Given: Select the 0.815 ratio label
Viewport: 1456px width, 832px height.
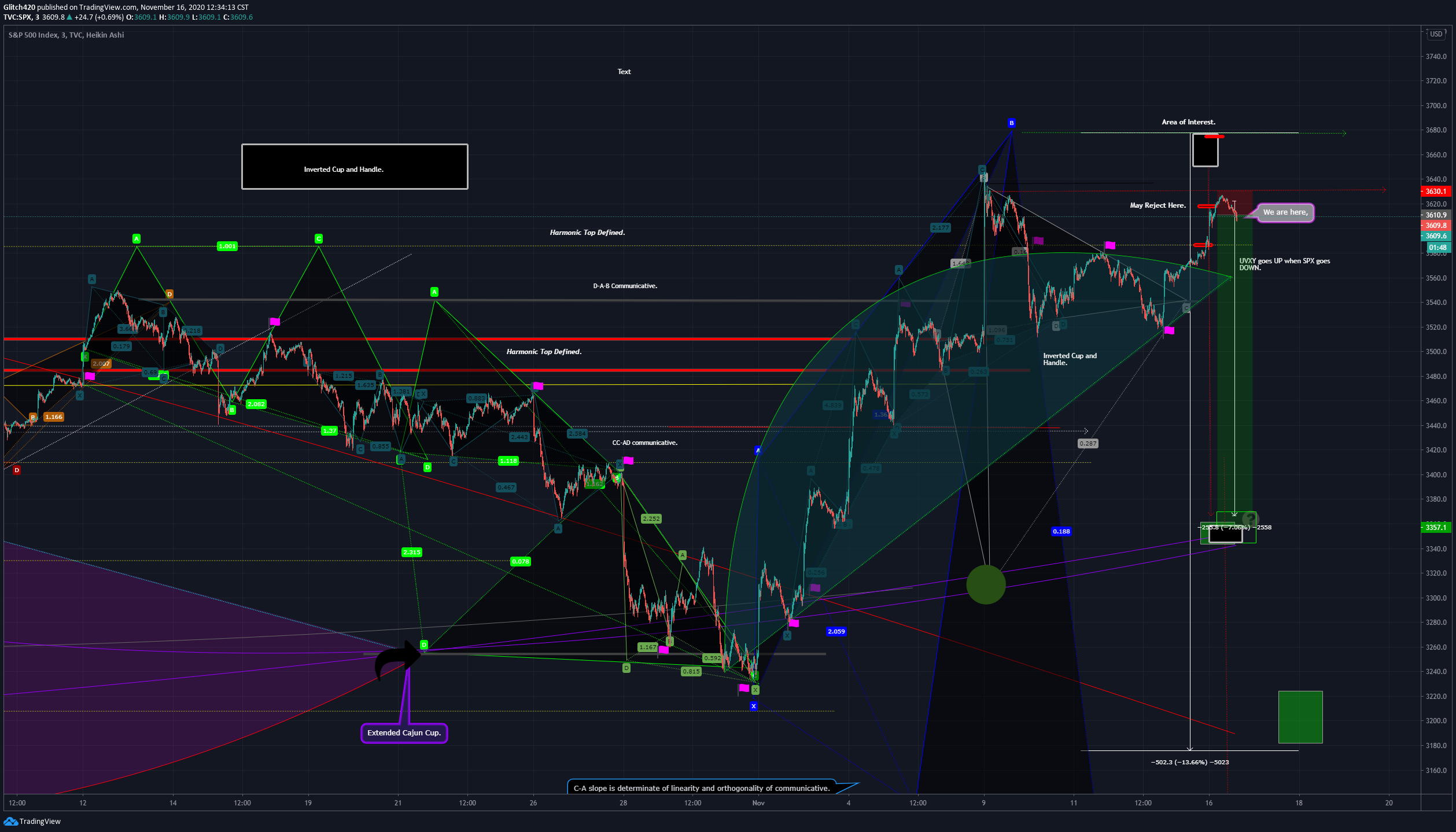Looking at the screenshot, I should [691, 671].
